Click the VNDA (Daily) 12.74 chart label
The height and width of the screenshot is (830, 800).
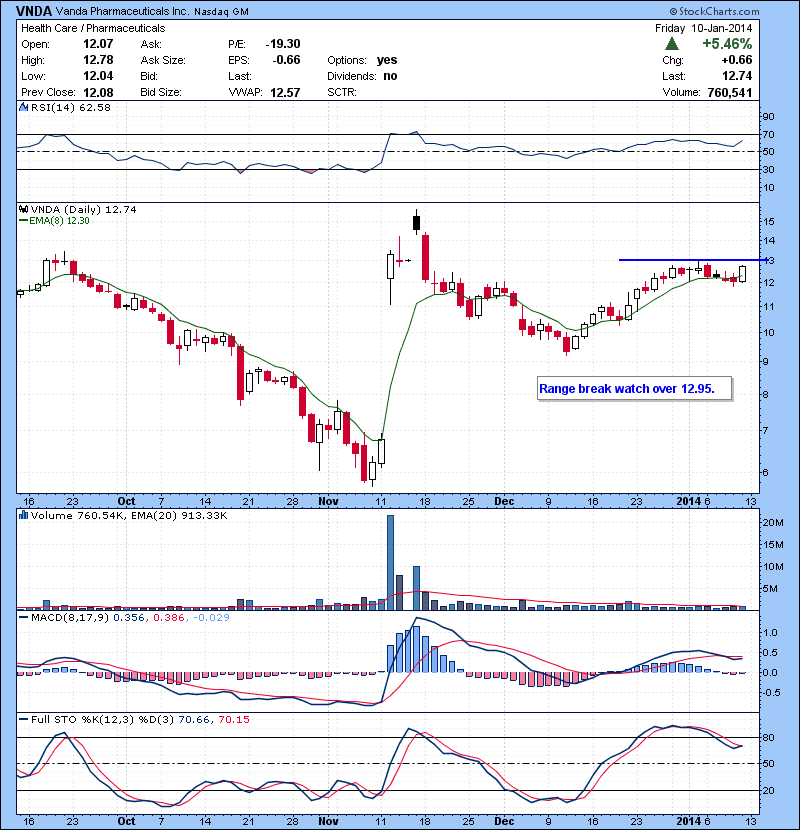click(84, 210)
